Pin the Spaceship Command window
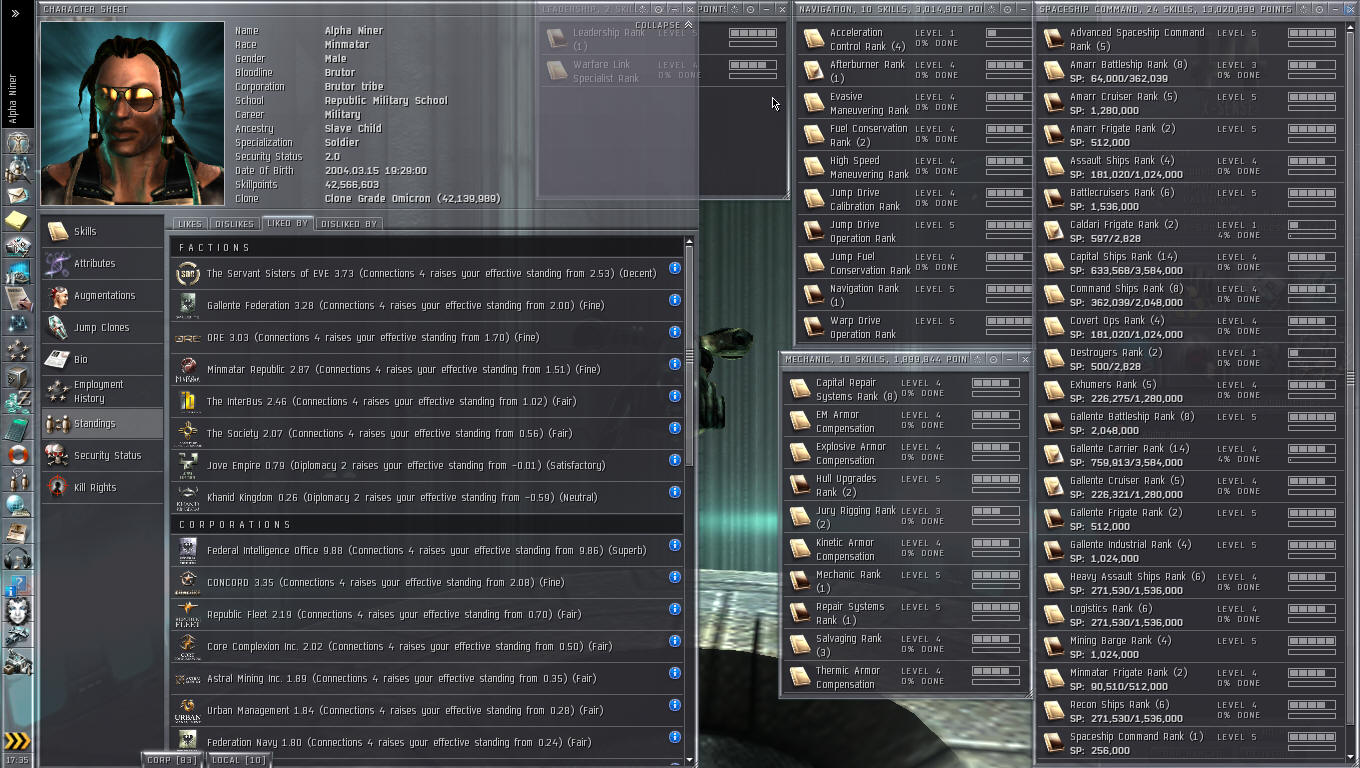1360x768 pixels. (1317, 9)
